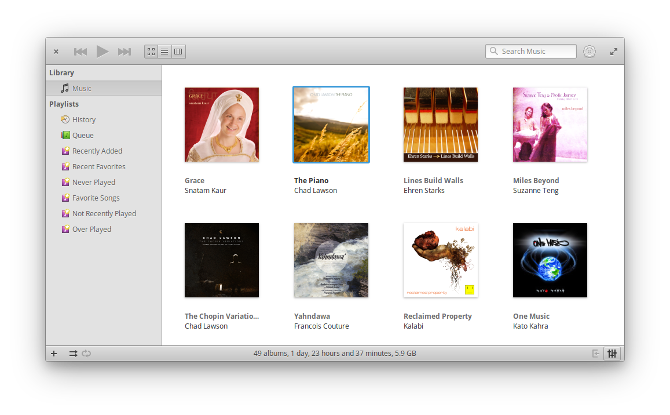Skip to the previous track
The height and width of the screenshot is (415, 670).
click(x=80, y=51)
